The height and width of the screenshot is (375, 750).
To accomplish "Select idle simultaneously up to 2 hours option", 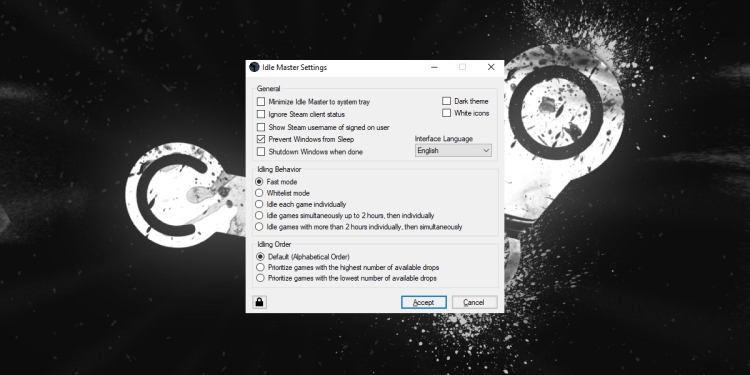I will (x=259, y=216).
